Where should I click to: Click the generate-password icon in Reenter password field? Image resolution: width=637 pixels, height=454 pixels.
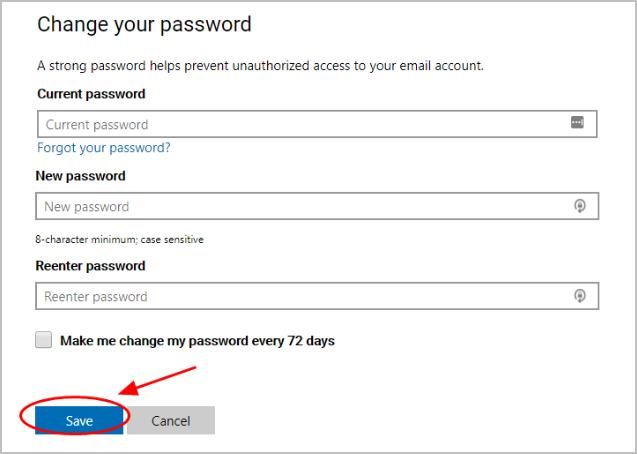point(579,296)
